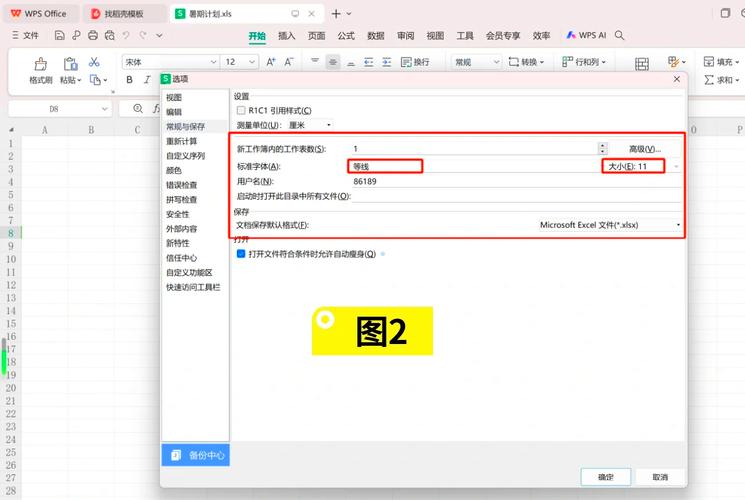Click the WPS AI icon
The width and height of the screenshot is (745, 500).
pos(571,35)
